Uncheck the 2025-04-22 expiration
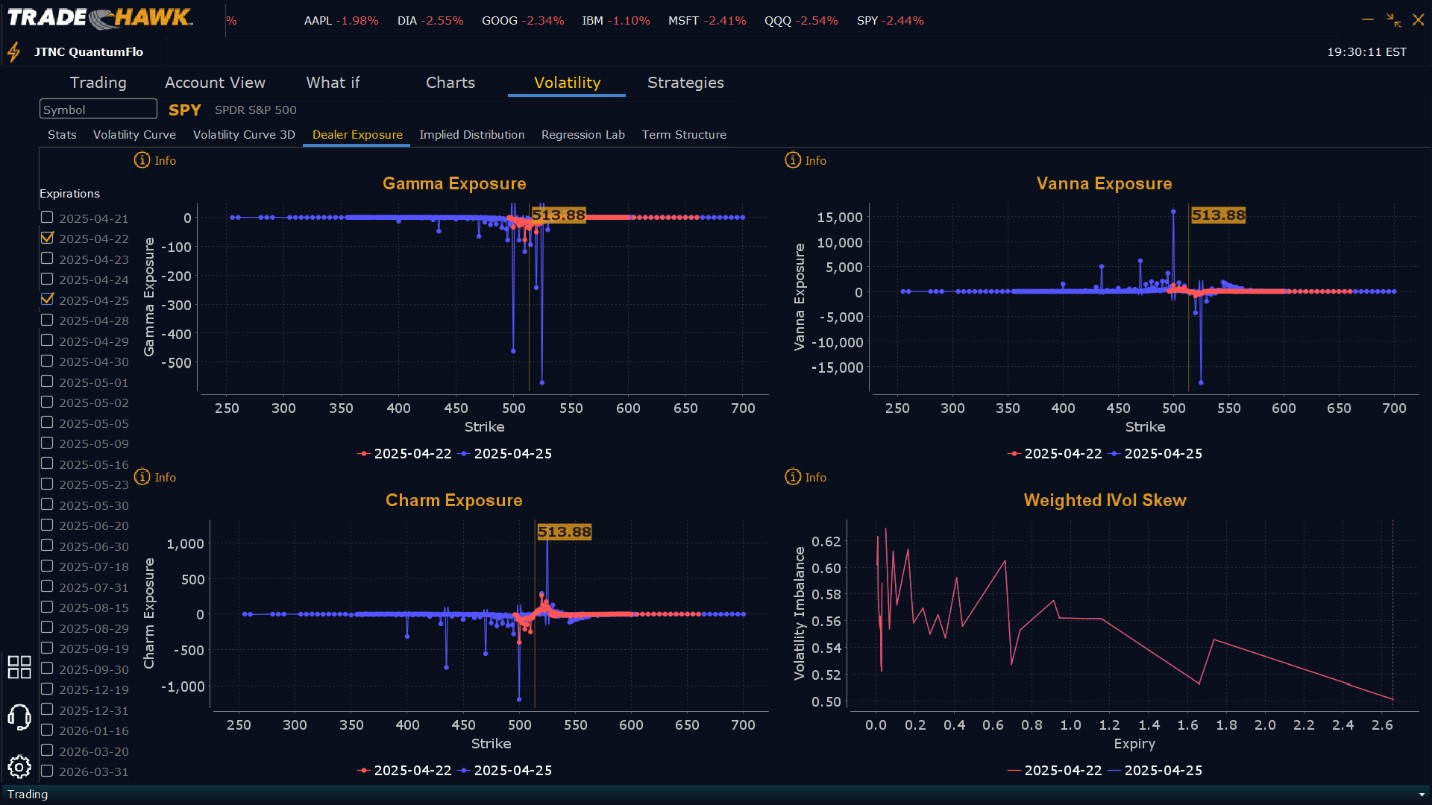The width and height of the screenshot is (1432, 805). [x=47, y=238]
